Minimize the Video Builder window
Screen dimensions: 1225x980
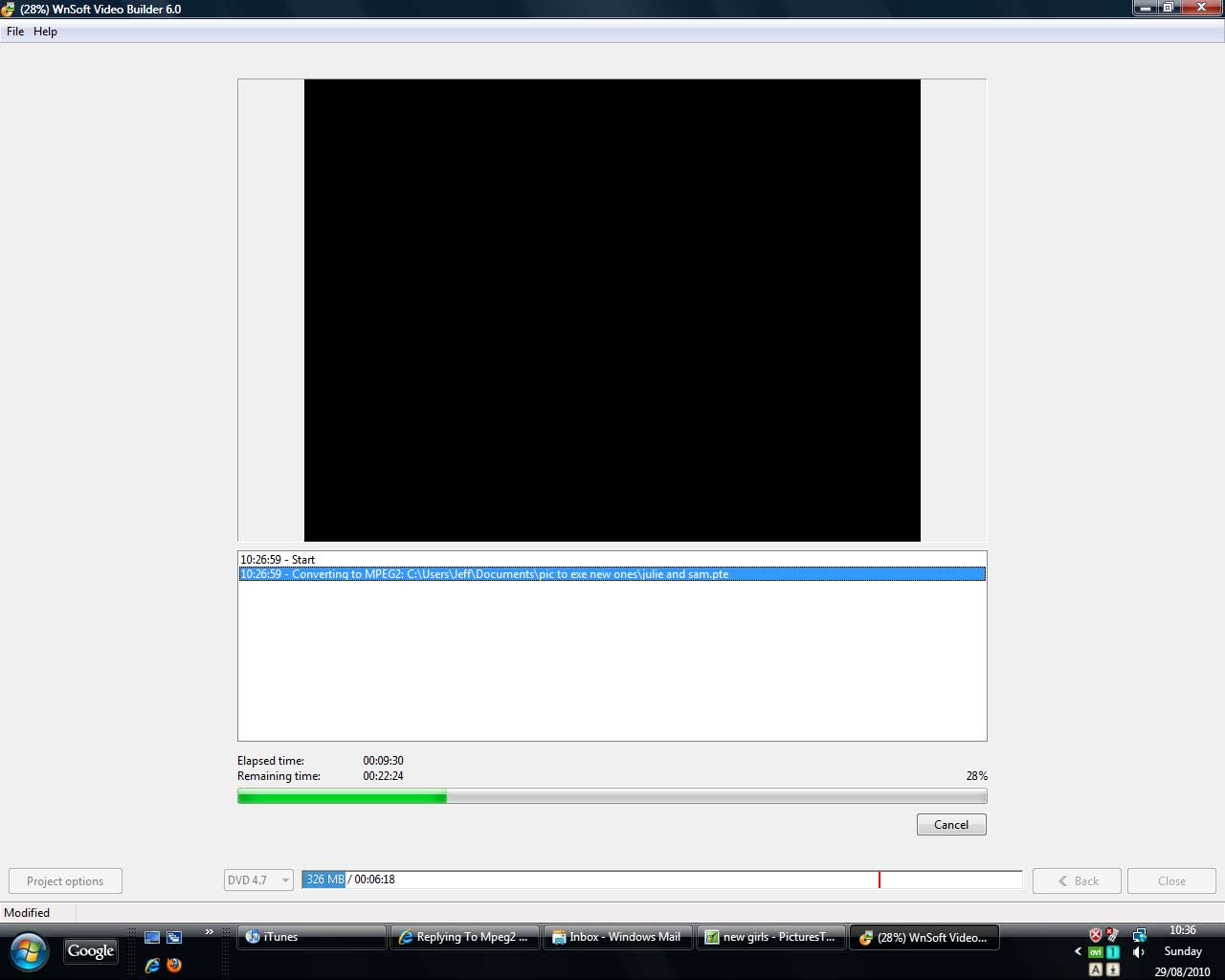(x=1146, y=8)
